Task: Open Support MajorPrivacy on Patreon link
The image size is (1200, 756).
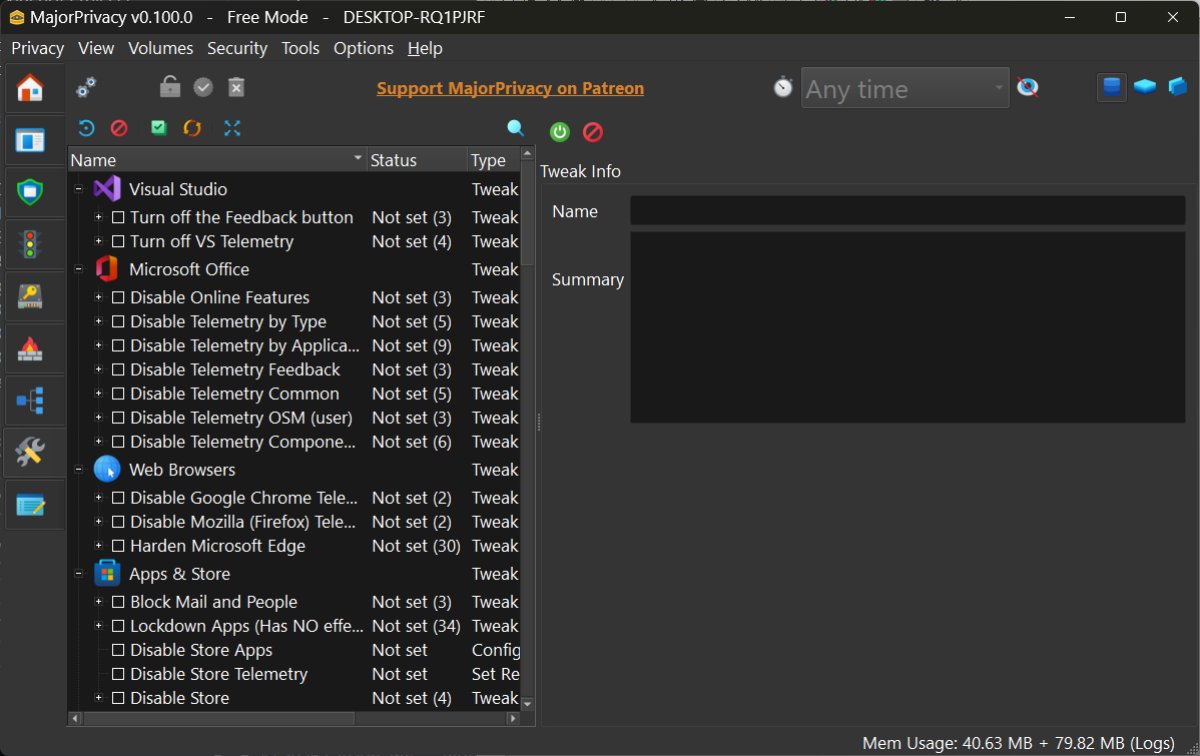Action: pyautogui.click(x=510, y=88)
